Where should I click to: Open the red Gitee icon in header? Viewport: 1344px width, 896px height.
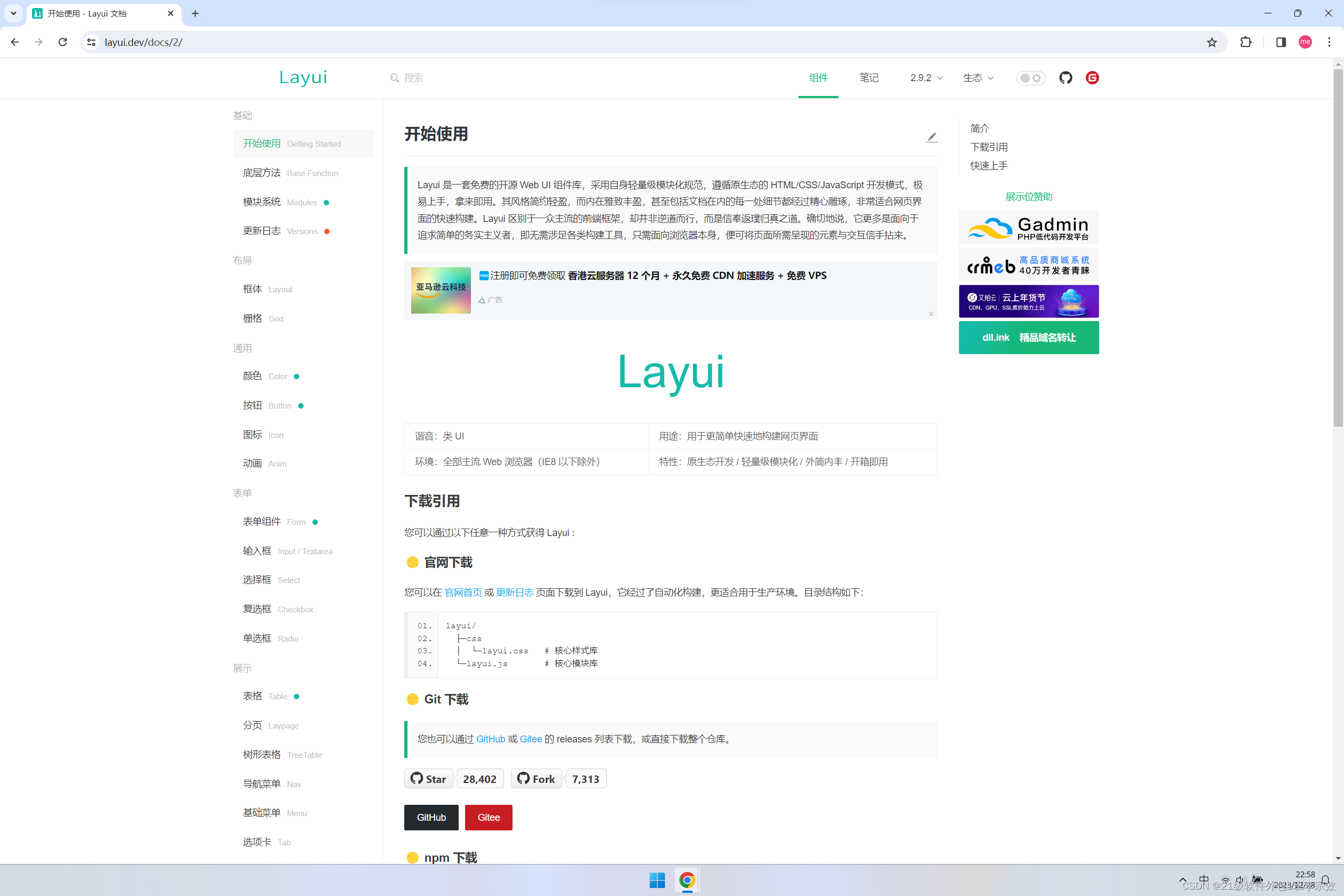click(1092, 78)
